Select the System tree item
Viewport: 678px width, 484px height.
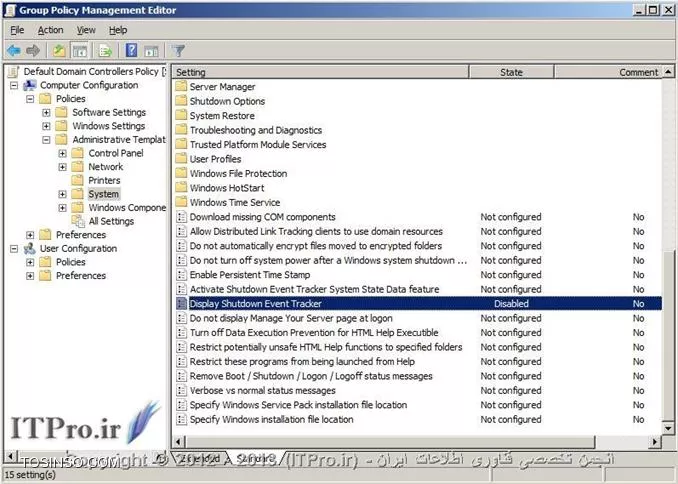(103, 194)
